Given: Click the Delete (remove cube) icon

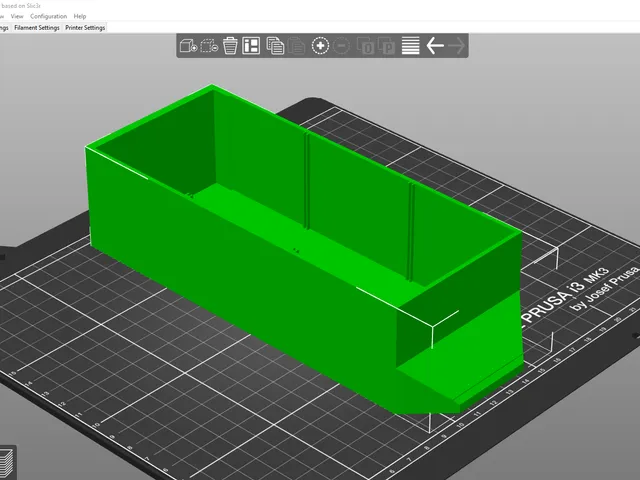Looking at the screenshot, I should (209, 46).
